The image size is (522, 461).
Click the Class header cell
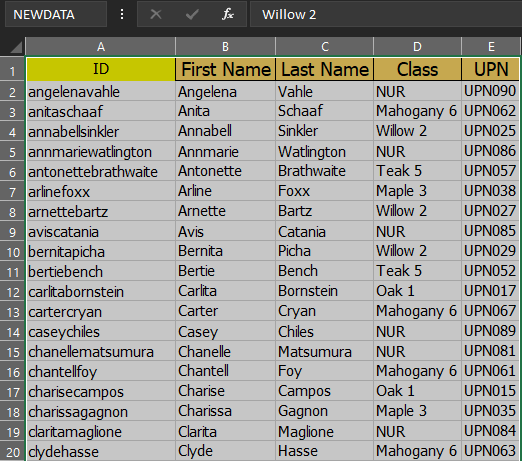[417, 69]
